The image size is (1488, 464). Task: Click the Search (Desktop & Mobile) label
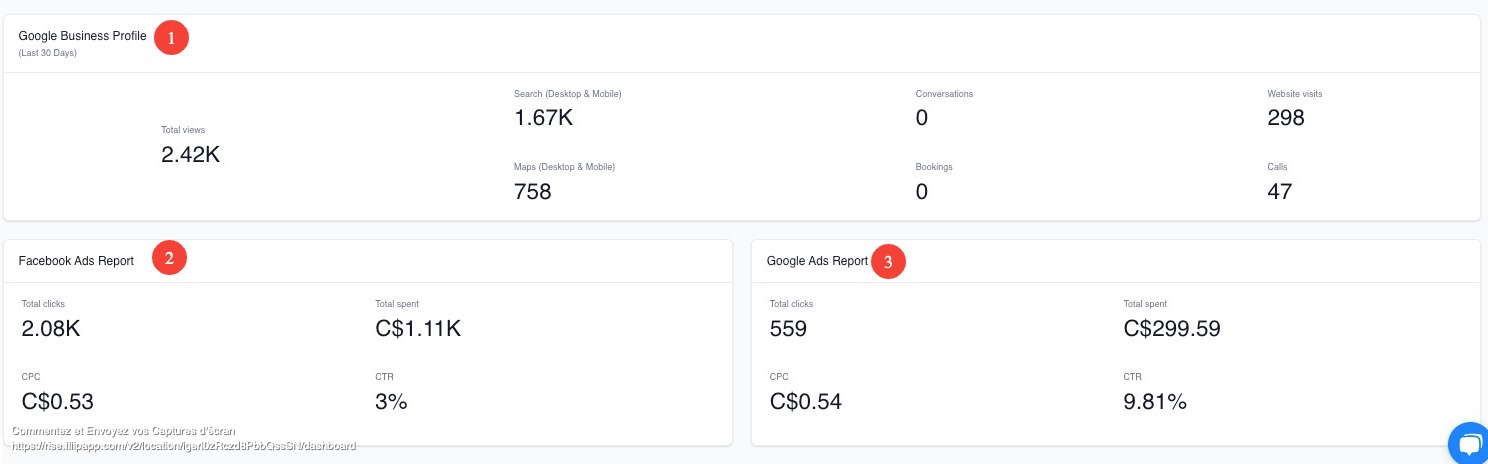tap(568, 94)
